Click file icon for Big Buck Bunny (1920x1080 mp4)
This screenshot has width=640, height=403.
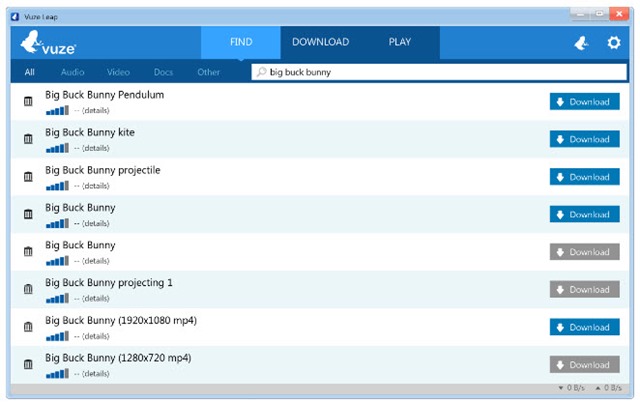tap(28, 327)
